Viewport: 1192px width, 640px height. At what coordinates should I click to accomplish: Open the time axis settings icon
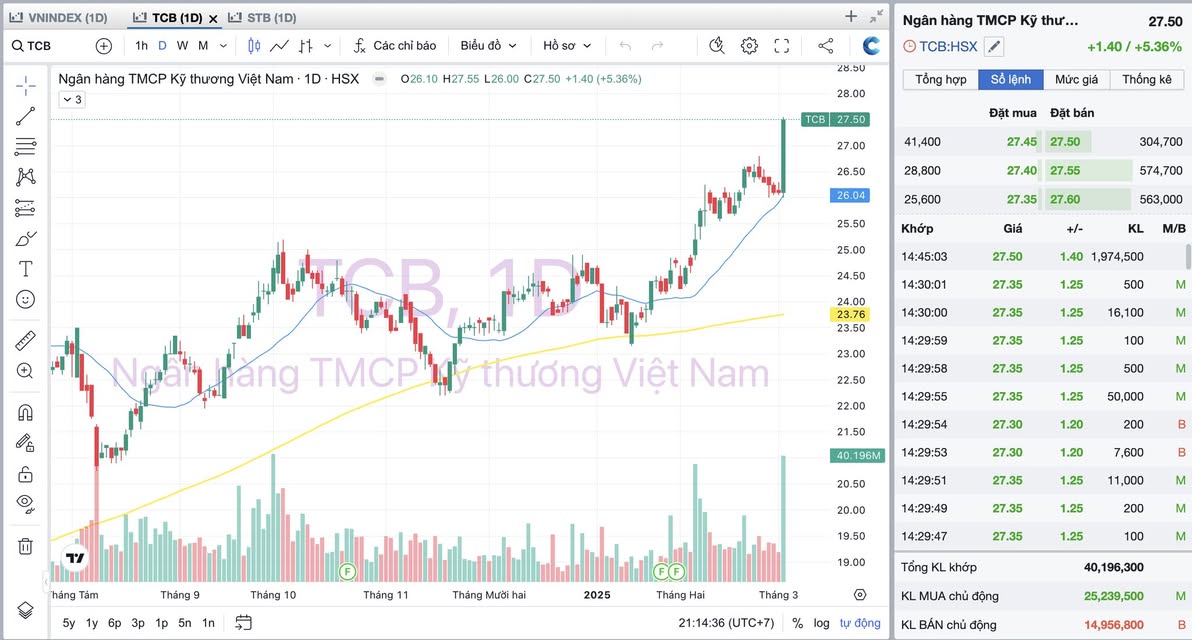[860, 594]
